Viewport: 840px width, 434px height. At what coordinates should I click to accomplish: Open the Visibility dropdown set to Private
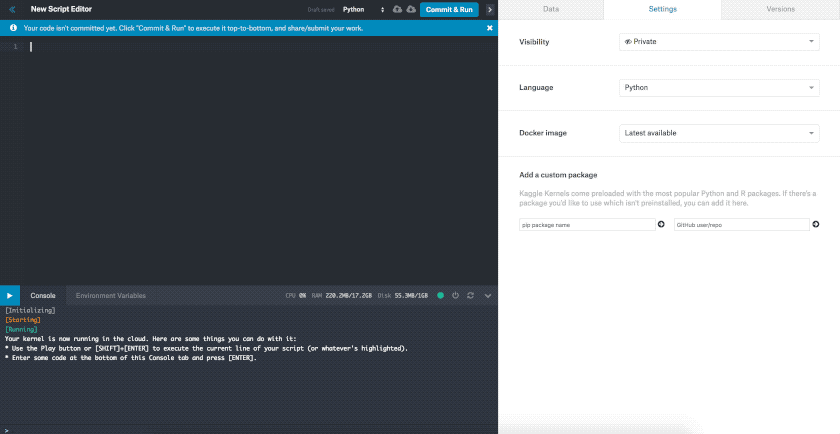(x=719, y=42)
